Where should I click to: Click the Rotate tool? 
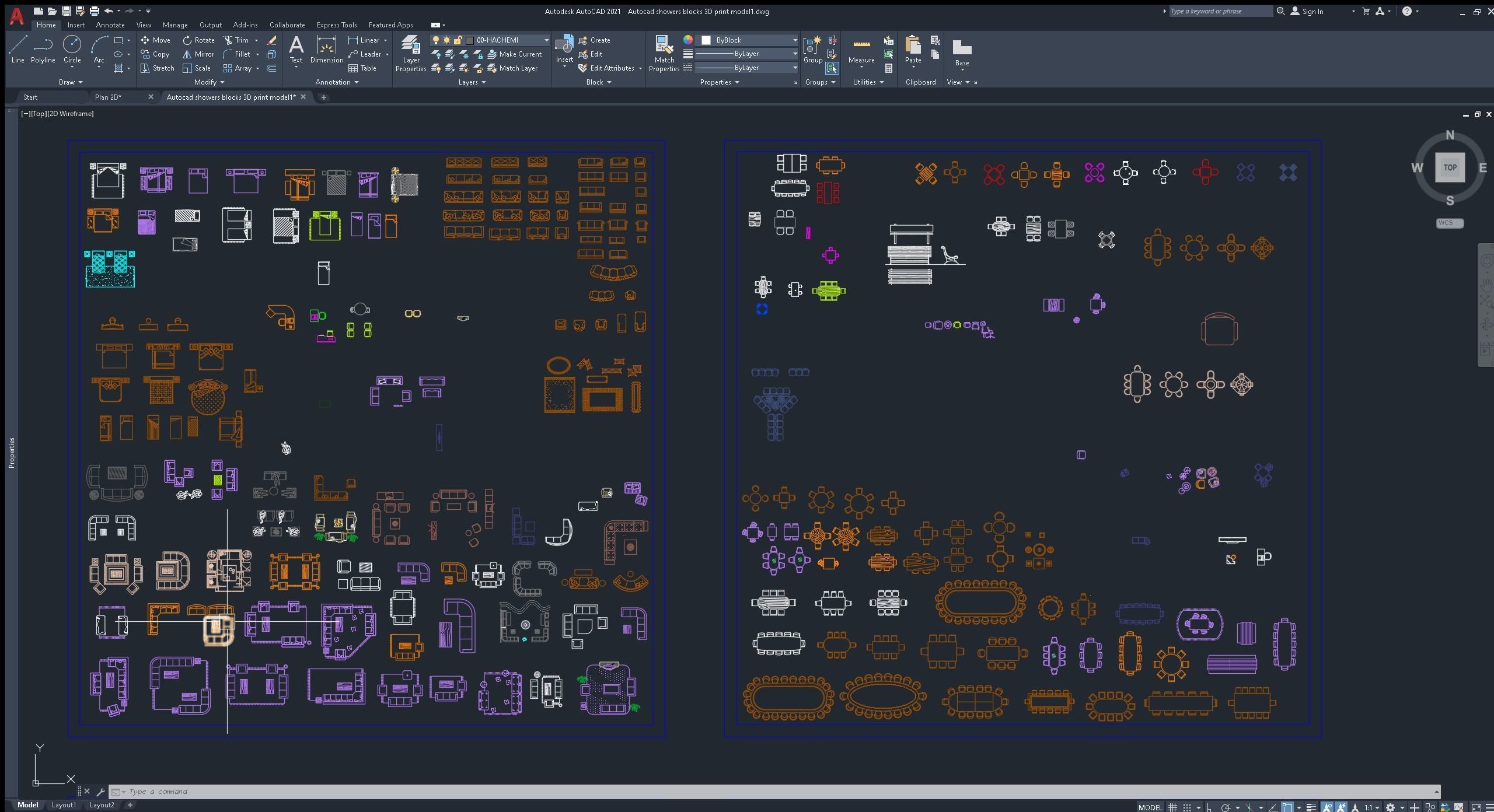point(198,40)
